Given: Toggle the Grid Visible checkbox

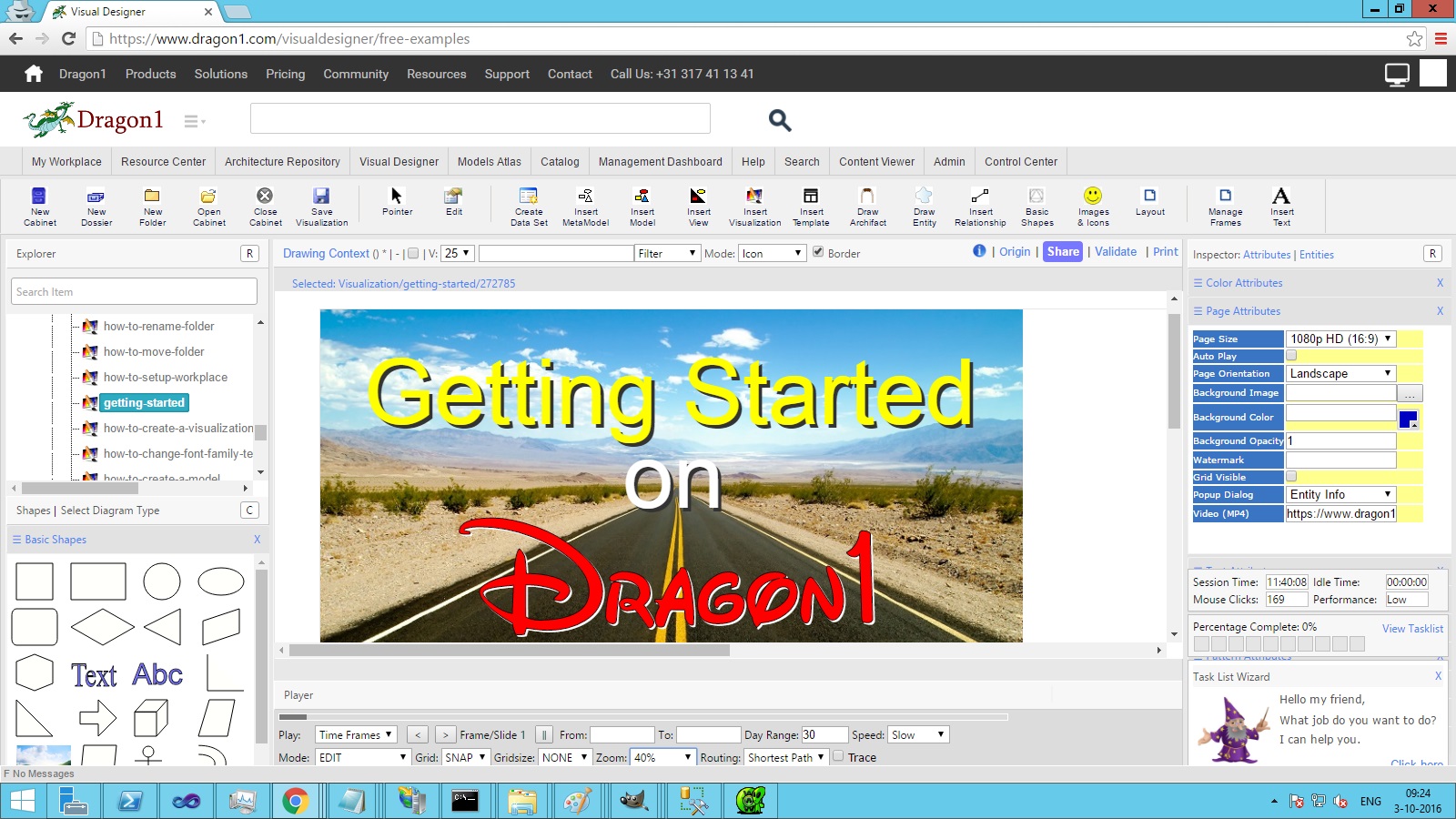Looking at the screenshot, I should tap(1291, 476).
